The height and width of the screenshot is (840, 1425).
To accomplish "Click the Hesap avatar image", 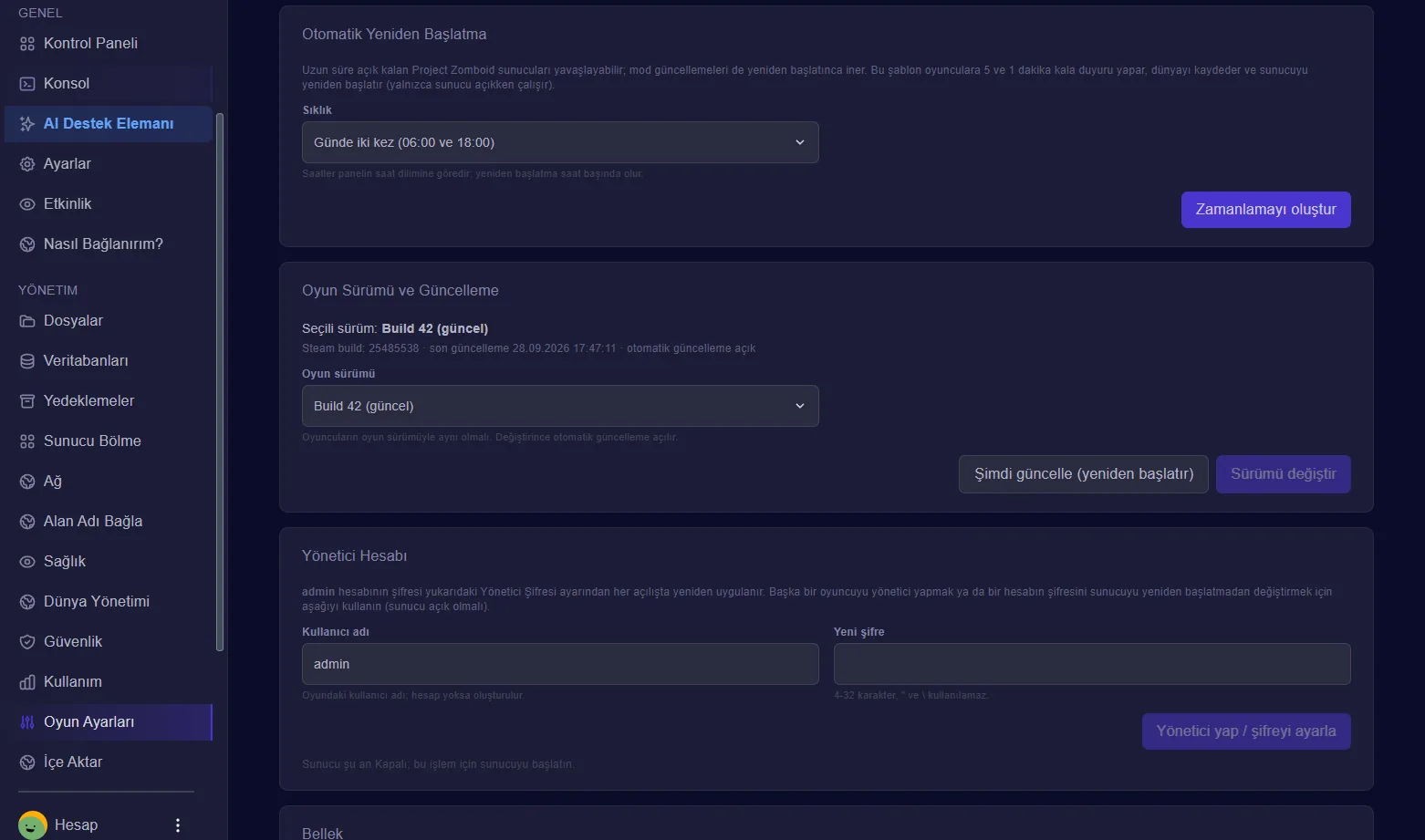I will pos(33,825).
